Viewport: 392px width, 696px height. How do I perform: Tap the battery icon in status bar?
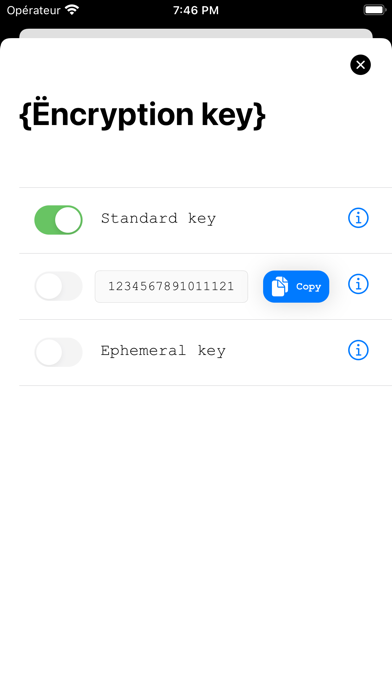coord(374,10)
